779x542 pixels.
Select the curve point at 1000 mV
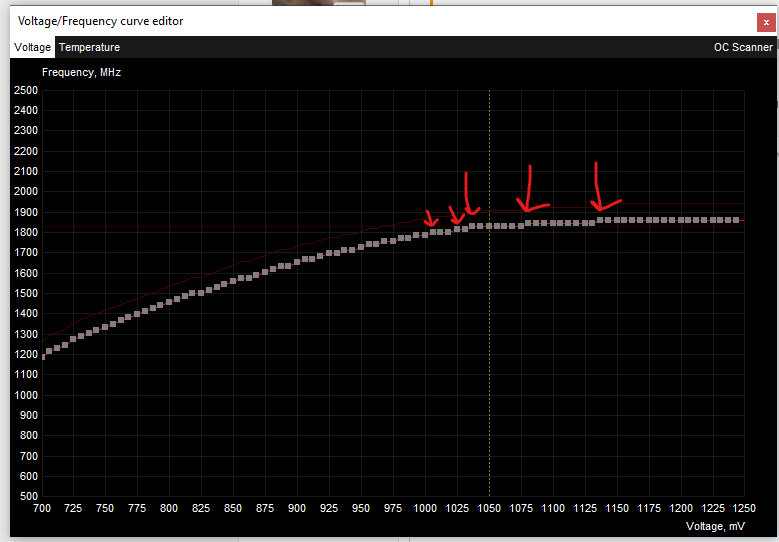[425, 235]
